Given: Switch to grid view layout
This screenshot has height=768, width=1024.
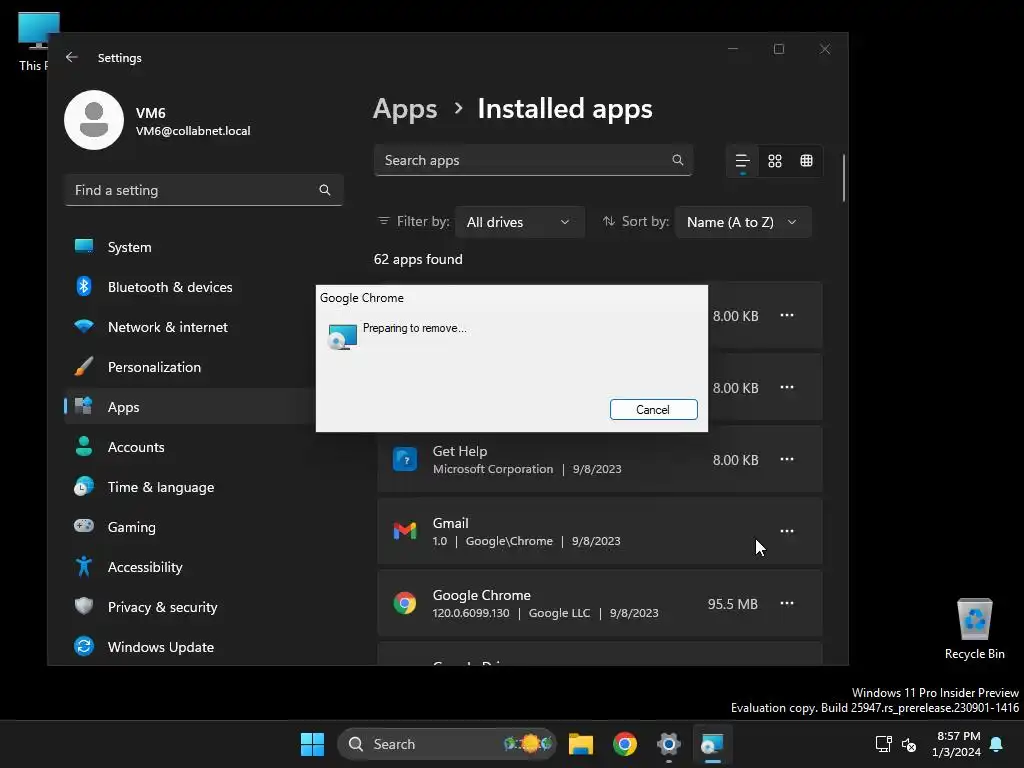Looking at the screenshot, I should [x=775, y=161].
